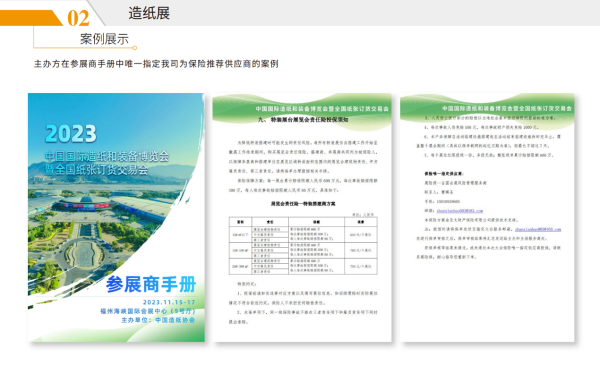The height and width of the screenshot is (390, 600).
Task: Open the exhibitor handbook cover thumbnail
Action: (x=116, y=217)
